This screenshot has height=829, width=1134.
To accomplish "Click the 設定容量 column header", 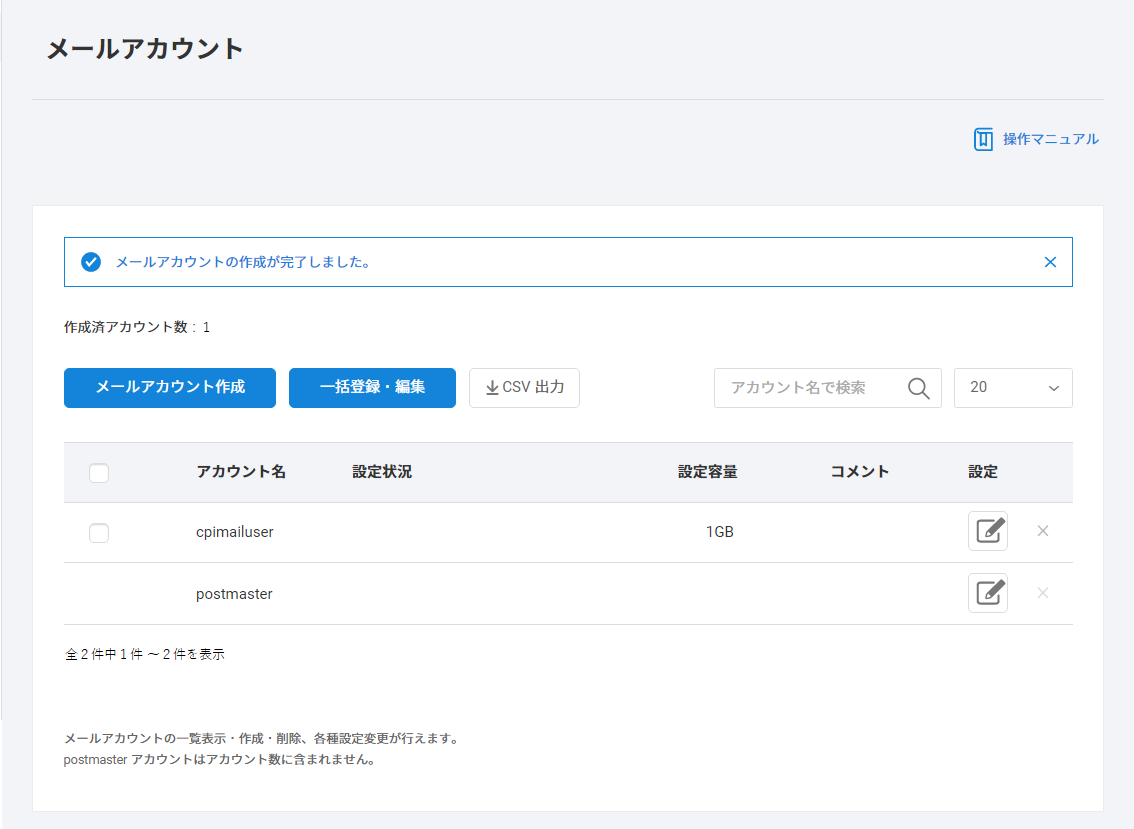I will [x=707, y=472].
